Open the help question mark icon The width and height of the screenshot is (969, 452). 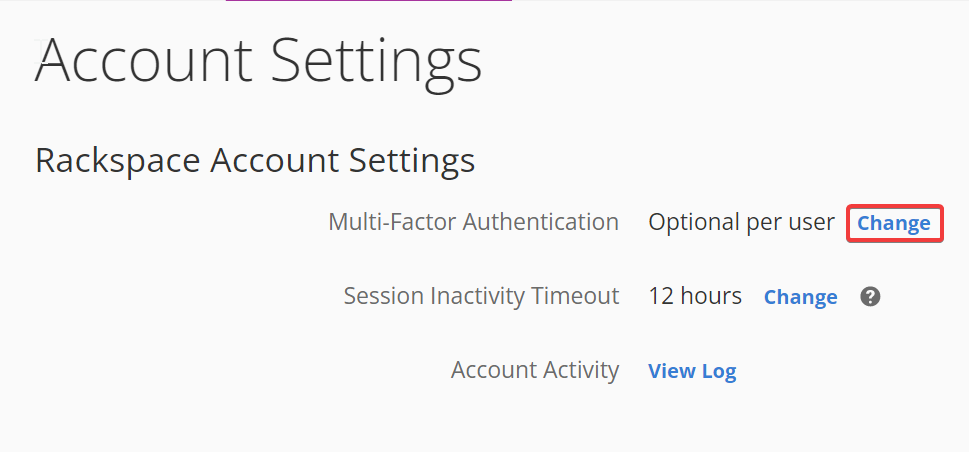pos(870,297)
